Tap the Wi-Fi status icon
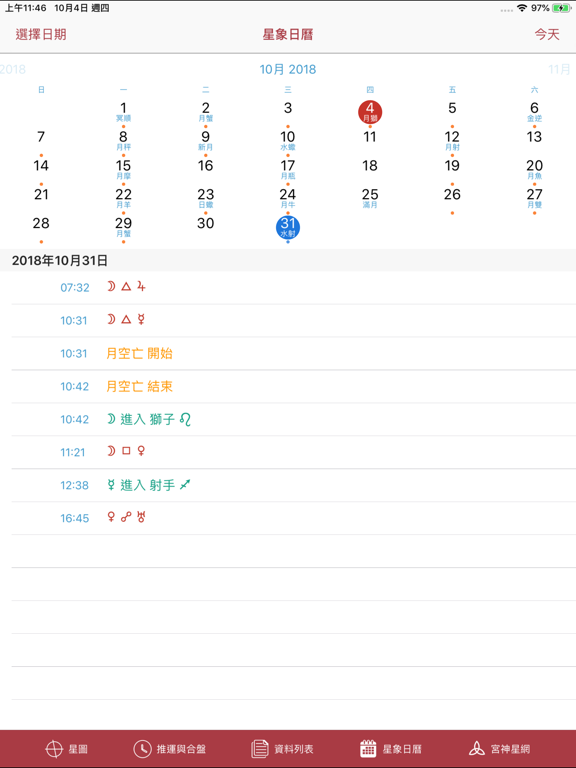Screen dimensions: 576x768 pos(522,8)
